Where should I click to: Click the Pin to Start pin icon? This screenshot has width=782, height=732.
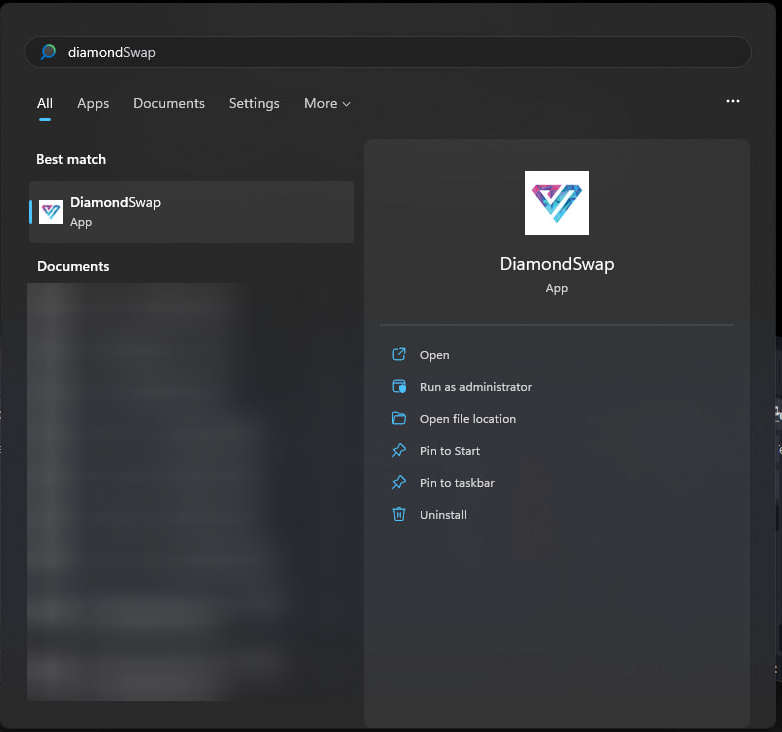coord(398,450)
